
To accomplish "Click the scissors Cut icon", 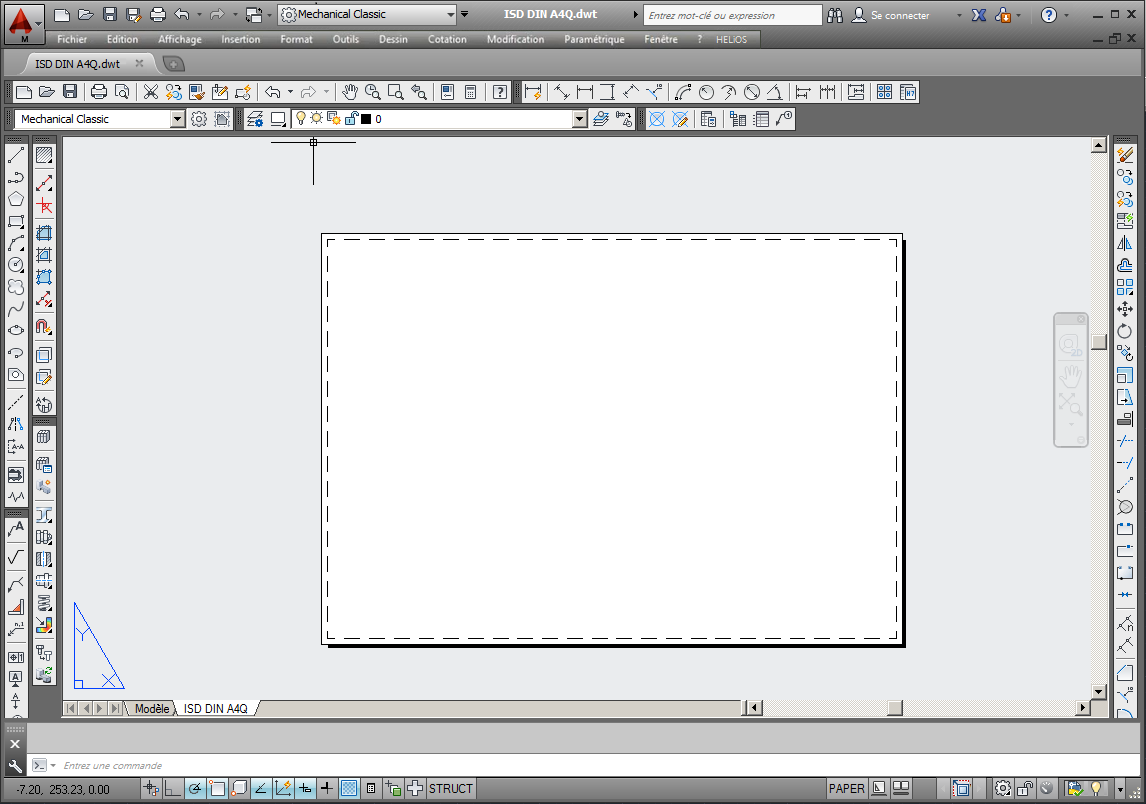I will pyautogui.click(x=150, y=92).
